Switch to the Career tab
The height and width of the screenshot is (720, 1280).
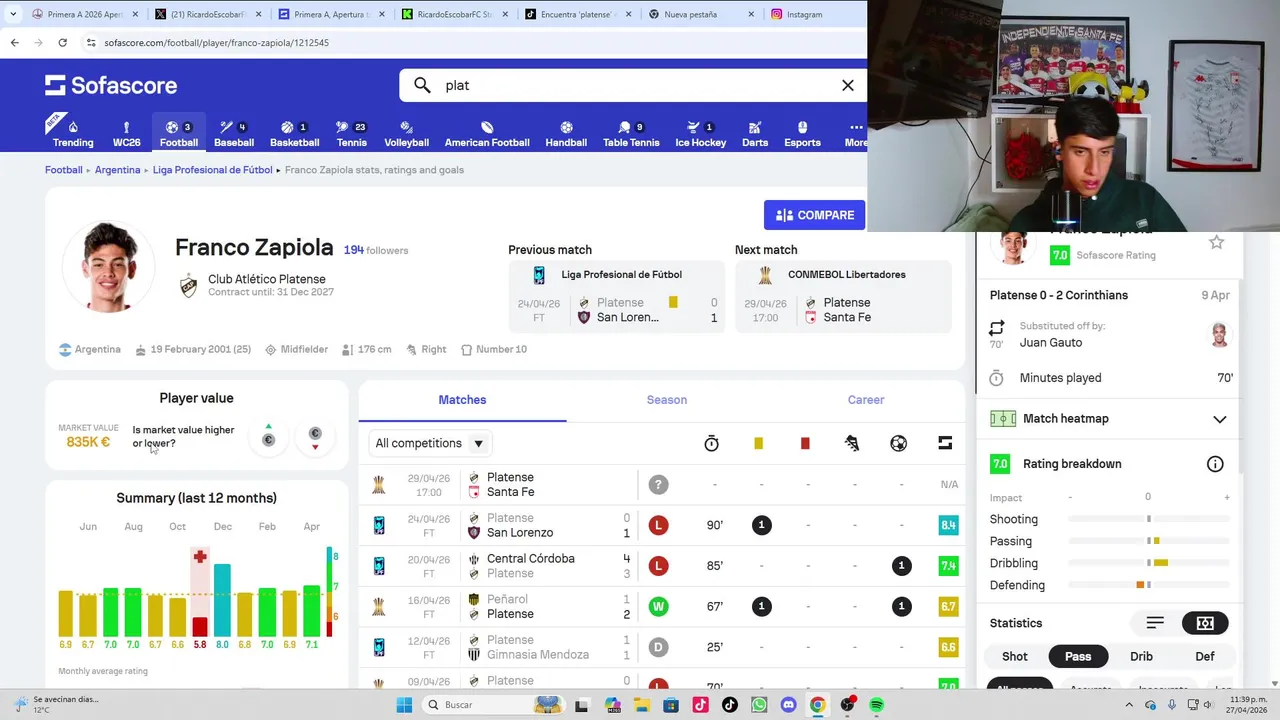pos(866,400)
